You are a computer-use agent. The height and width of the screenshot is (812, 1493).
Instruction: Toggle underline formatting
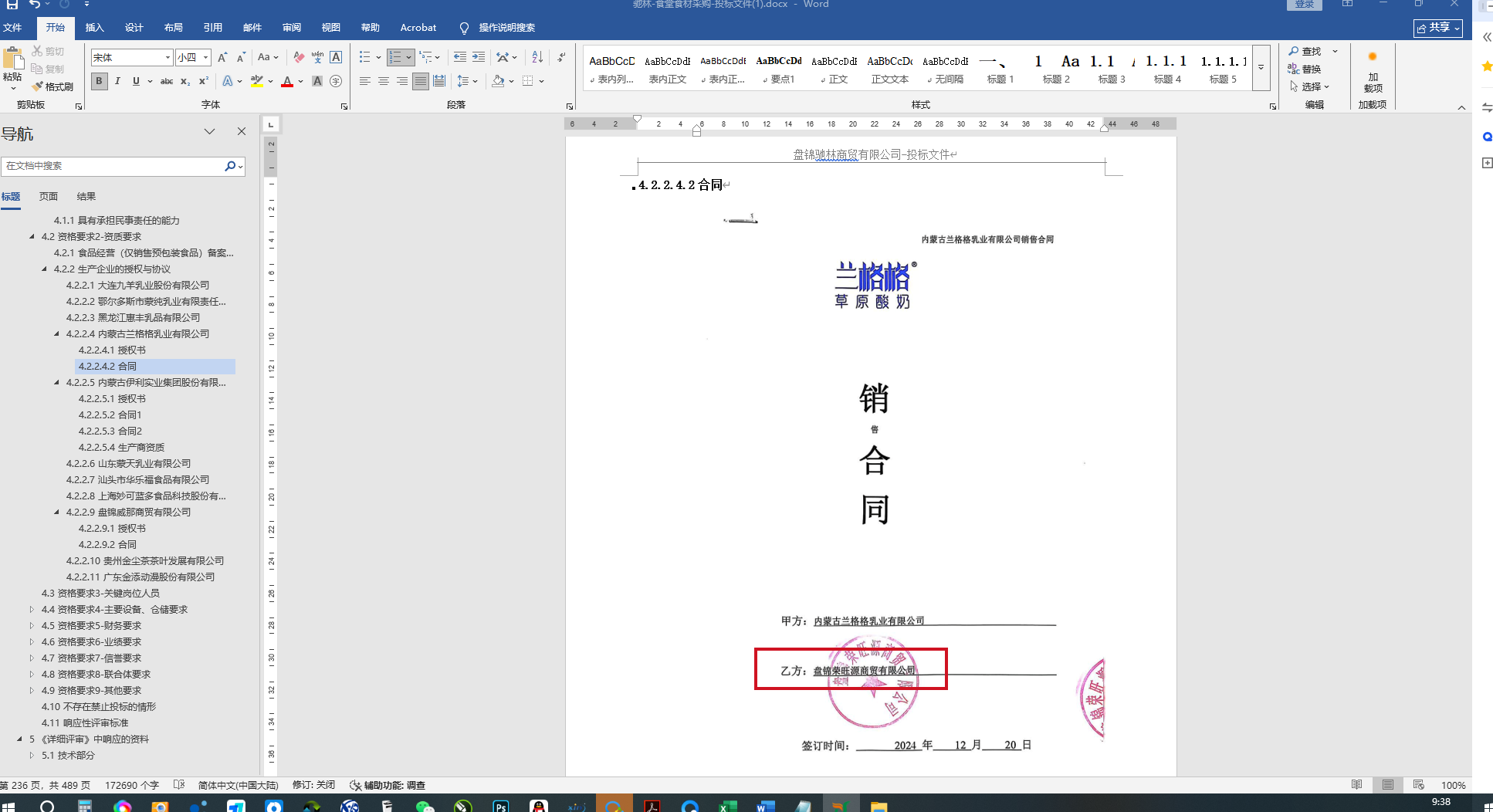[x=136, y=81]
